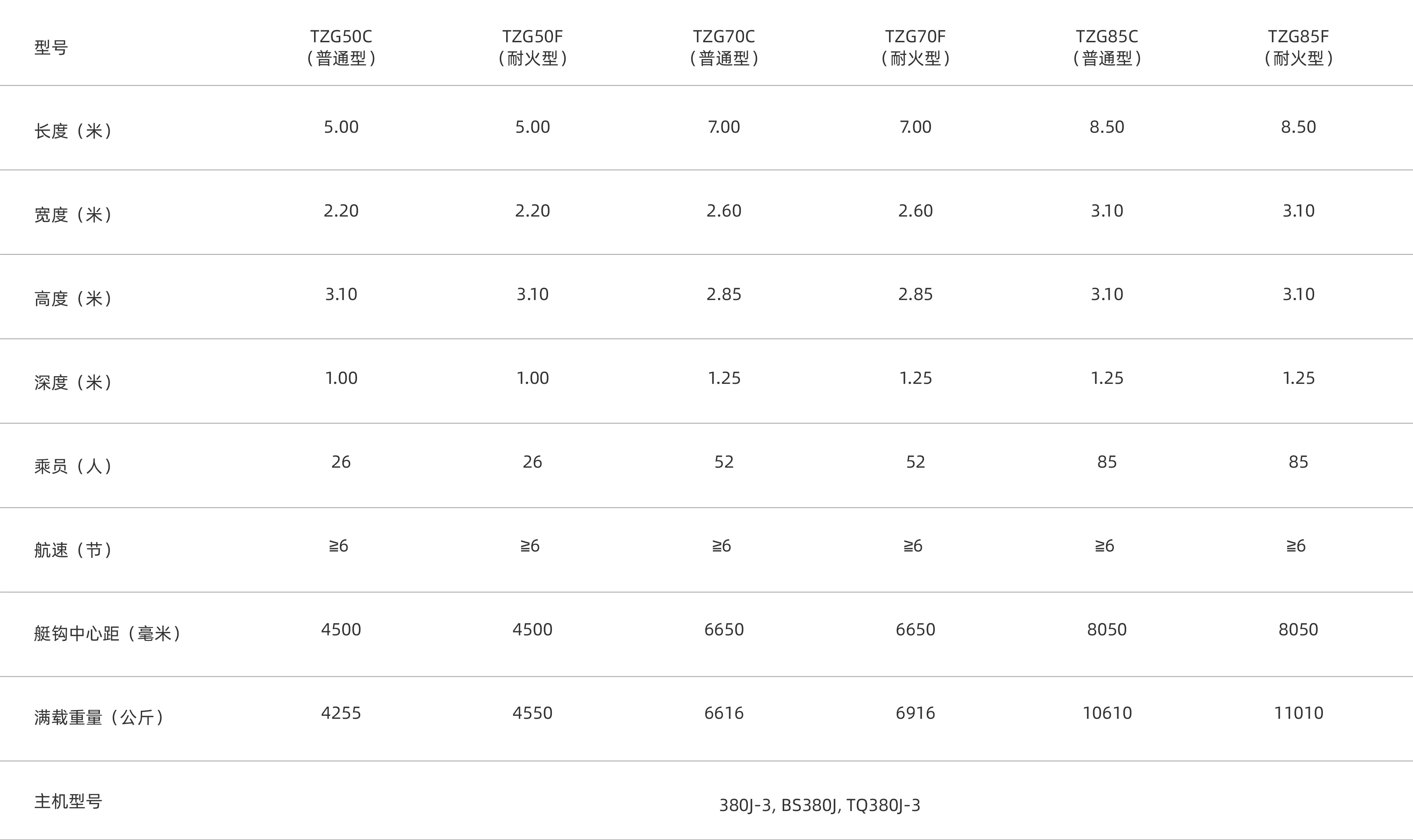This screenshot has width=1413, height=840.
Task: Click the 4255 weight value
Action: tap(341, 713)
